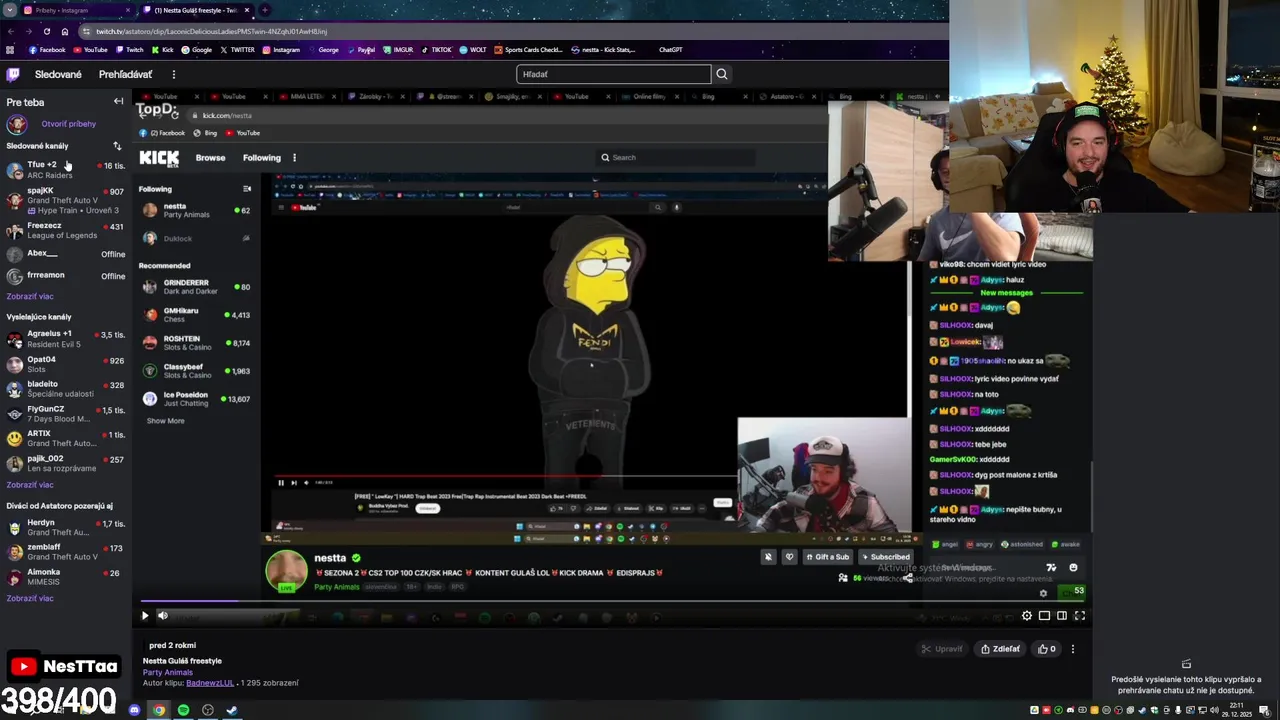Image resolution: width=1280 pixels, height=720 pixels.
Task: Enable theatre mode on clip player
Action: [x=1062, y=616]
